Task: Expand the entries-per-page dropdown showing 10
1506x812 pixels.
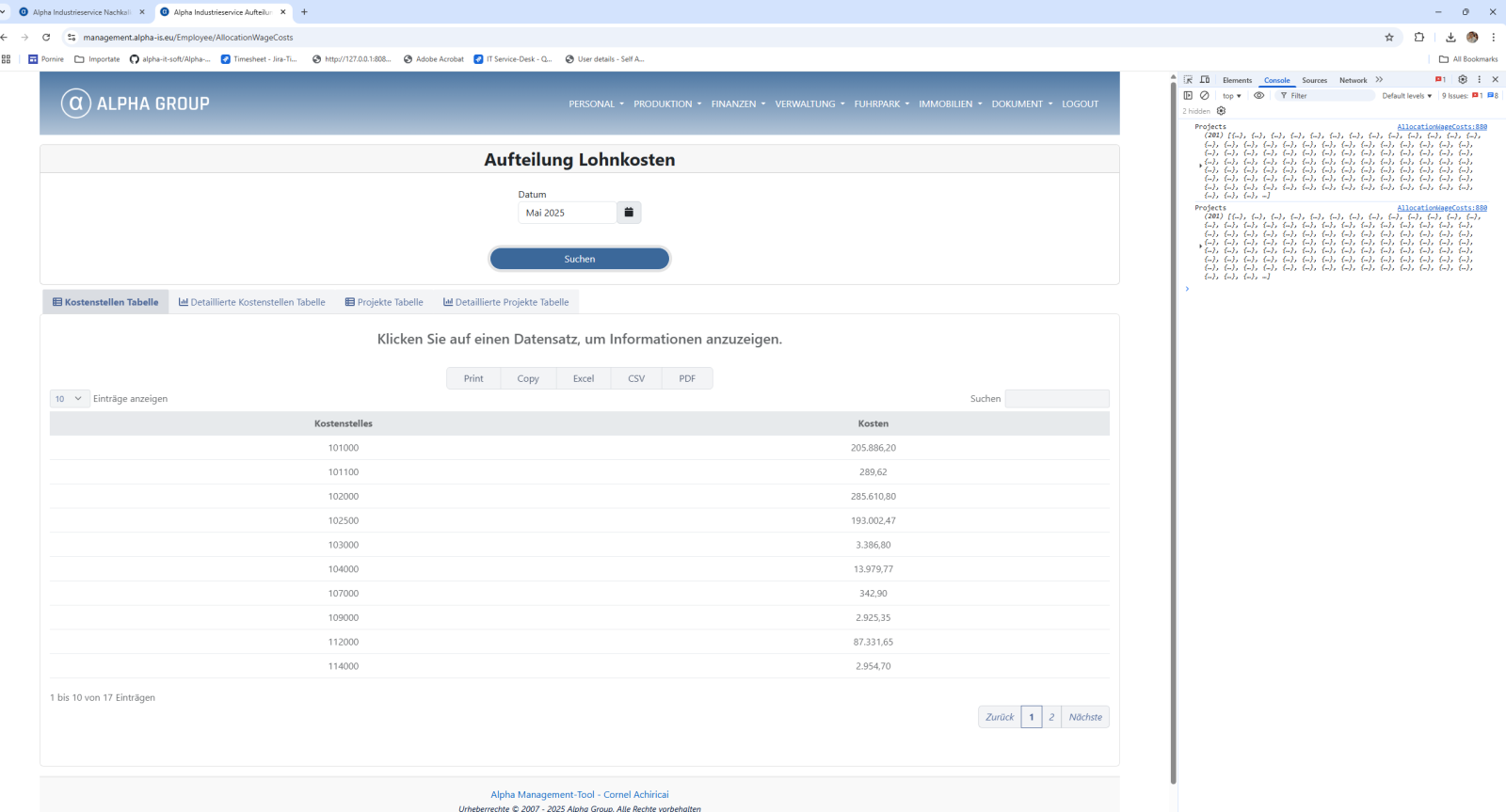Action: [70, 399]
